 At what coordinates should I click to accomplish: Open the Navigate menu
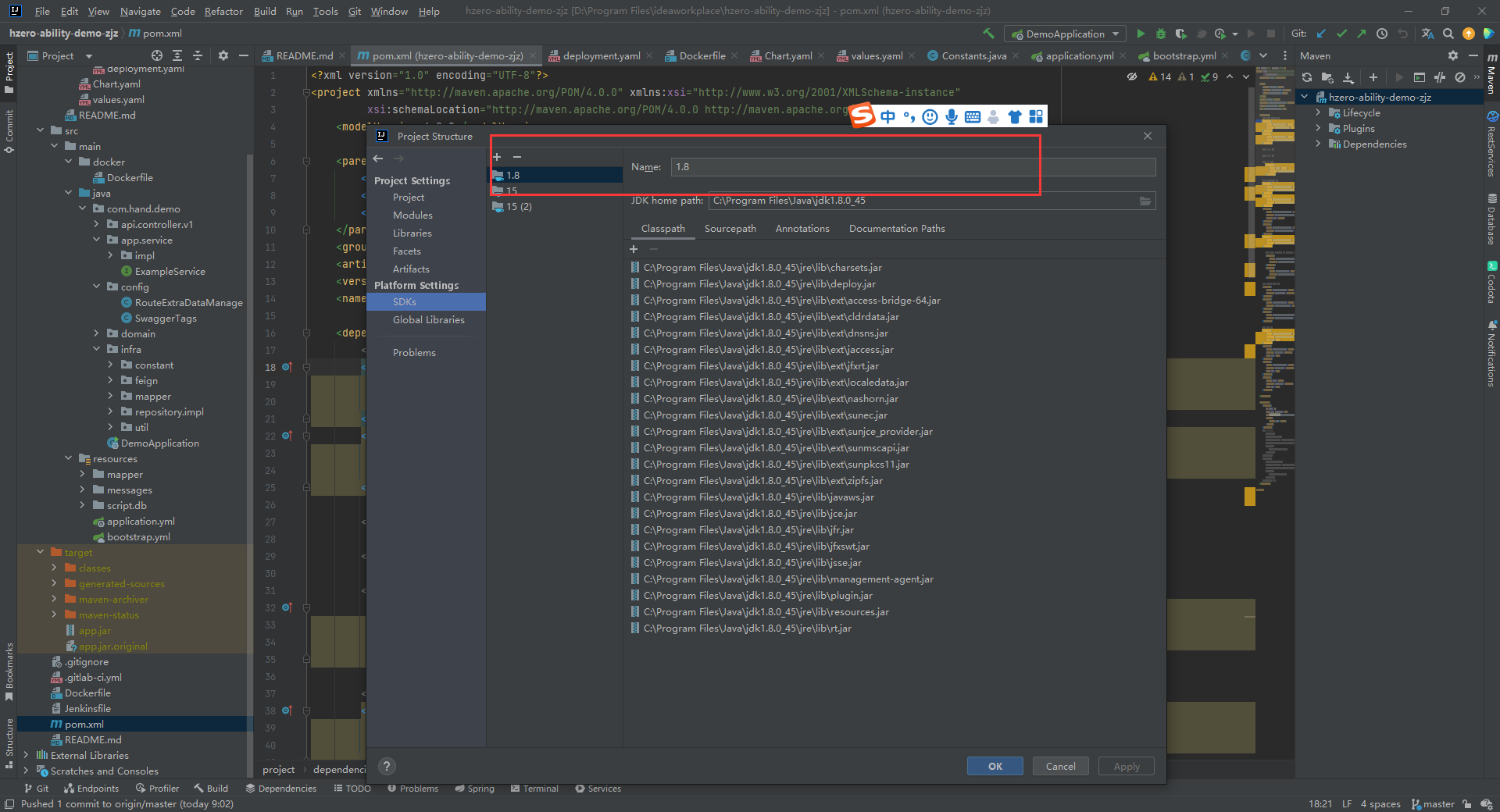point(140,11)
